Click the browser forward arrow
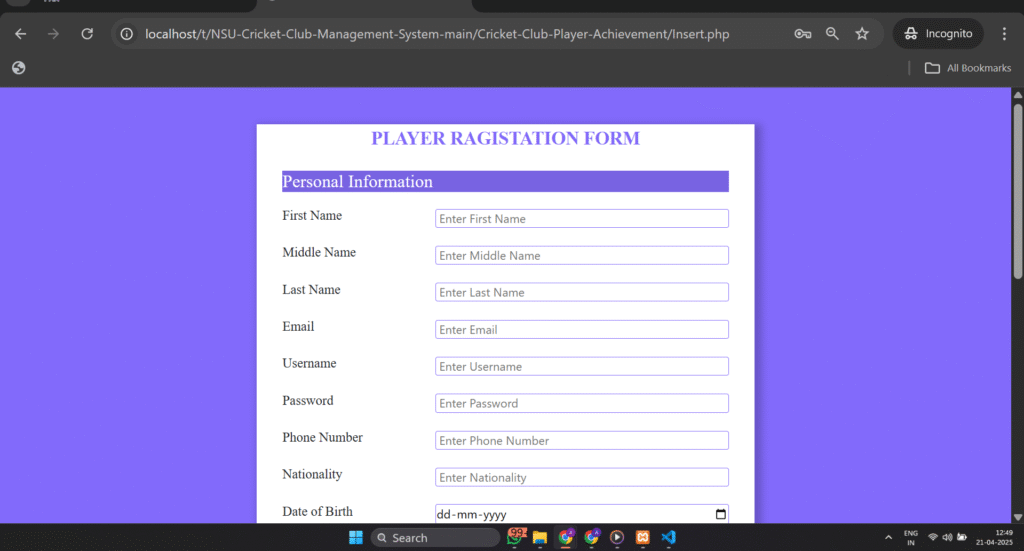1024x551 pixels. [54, 34]
